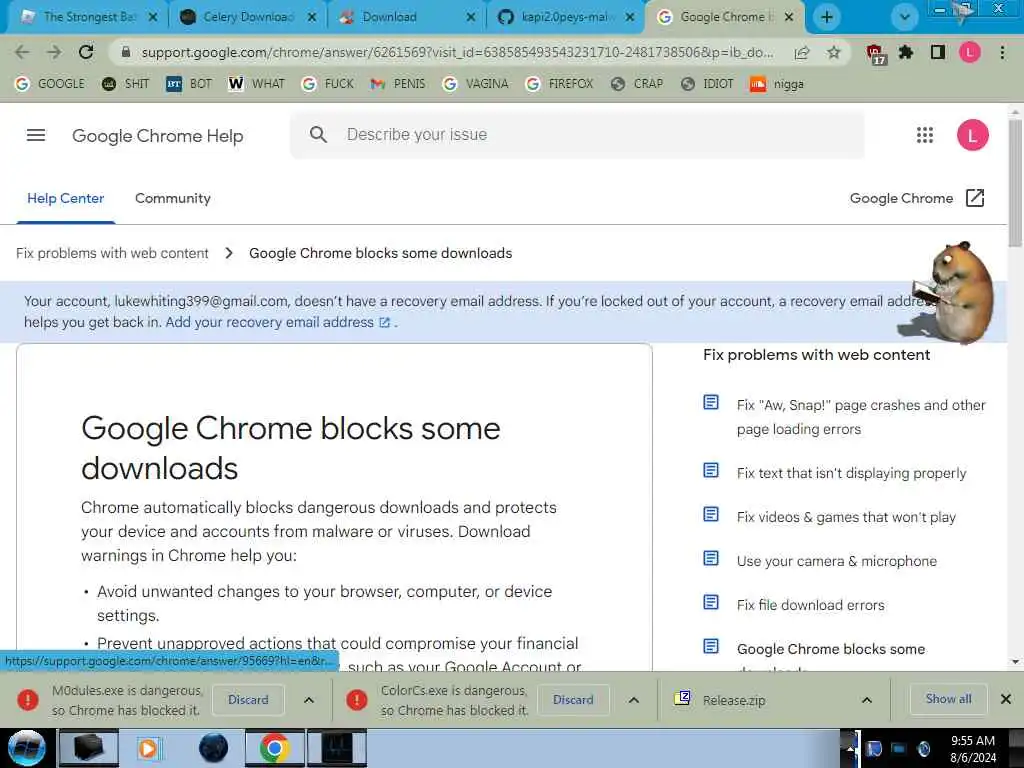Open Use your camera & microphone article
The width and height of the screenshot is (1024, 768).
tap(837, 561)
